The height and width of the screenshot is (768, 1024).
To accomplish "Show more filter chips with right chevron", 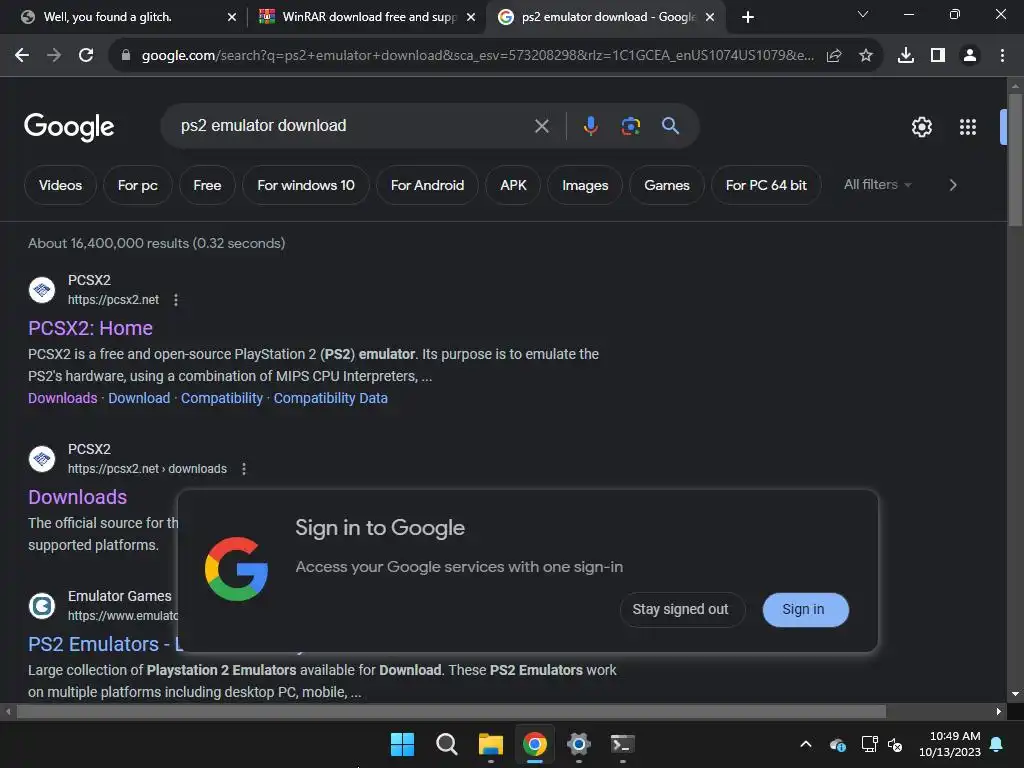I will 953,185.
